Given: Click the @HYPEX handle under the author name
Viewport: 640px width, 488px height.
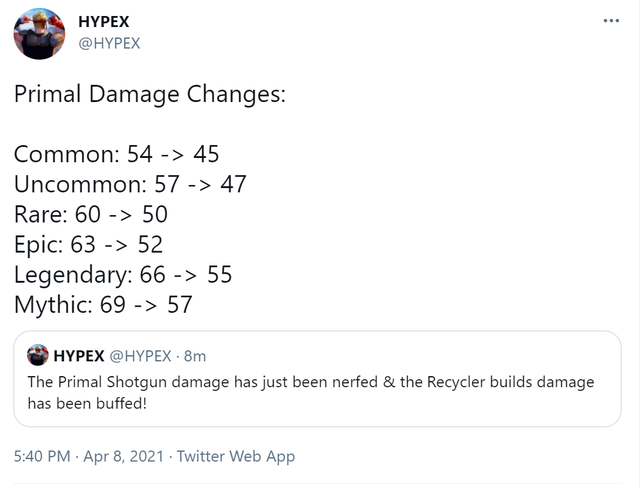Looking at the screenshot, I should coord(108,42).
